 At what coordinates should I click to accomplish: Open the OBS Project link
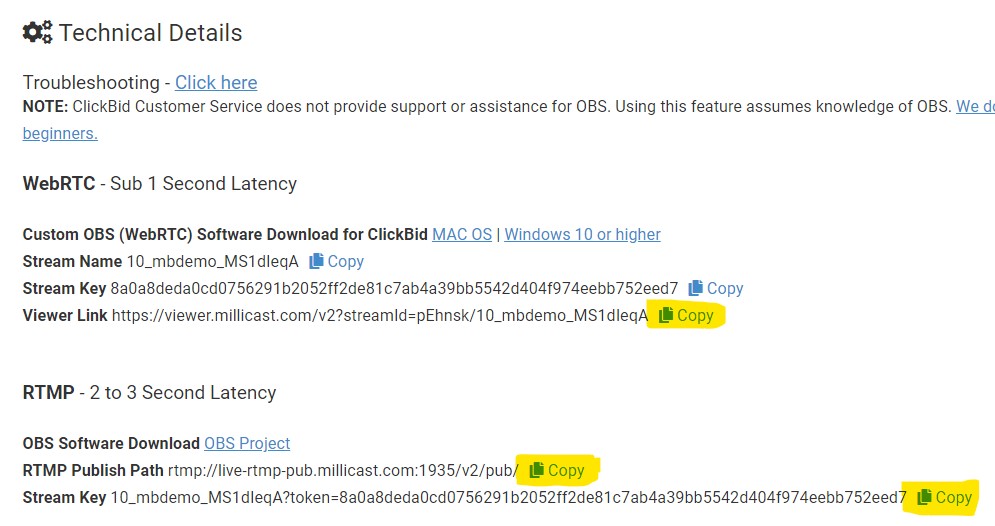[247, 443]
